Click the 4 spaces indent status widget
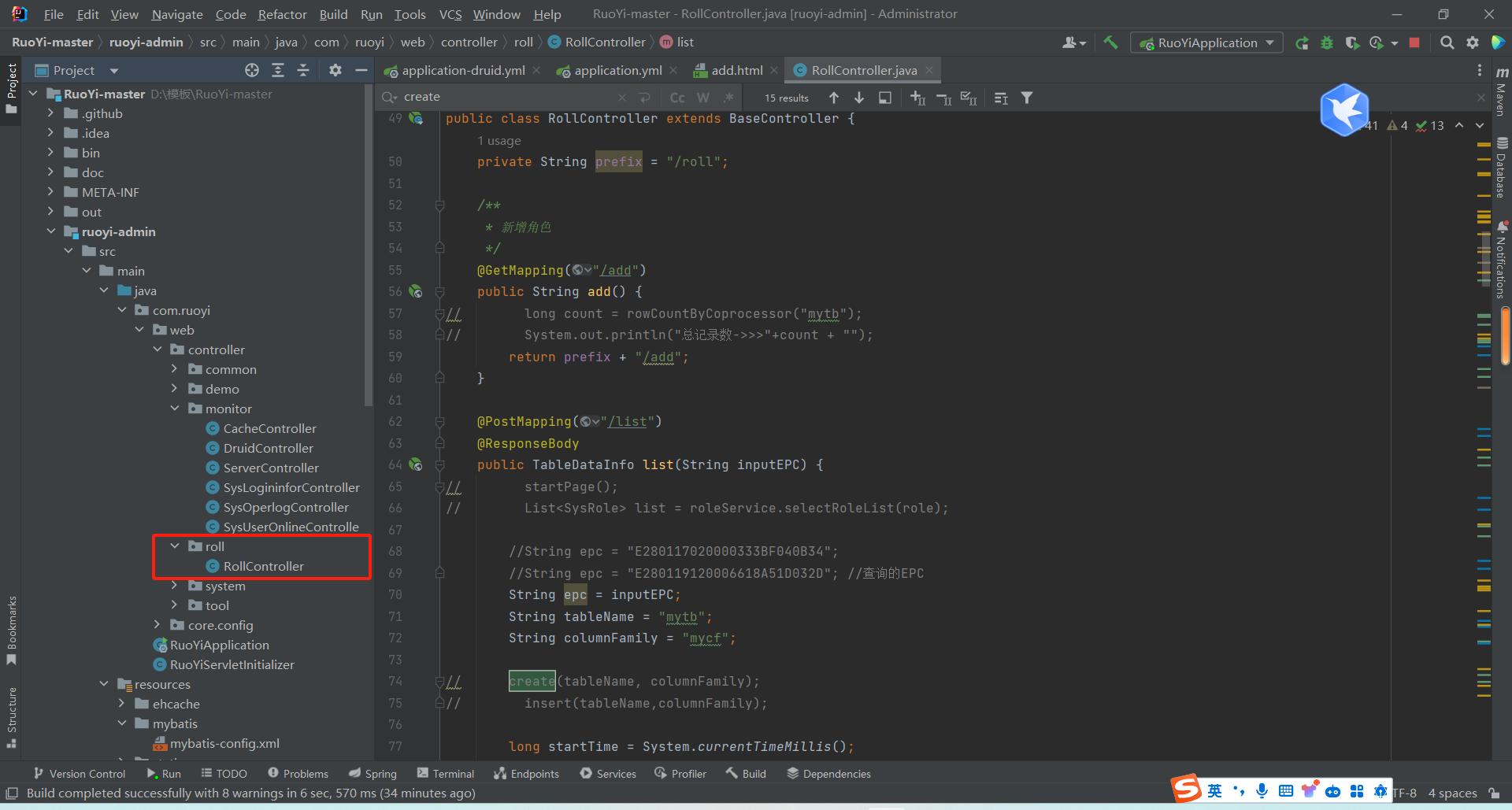The image size is (1512, 810). point(1452,793)
